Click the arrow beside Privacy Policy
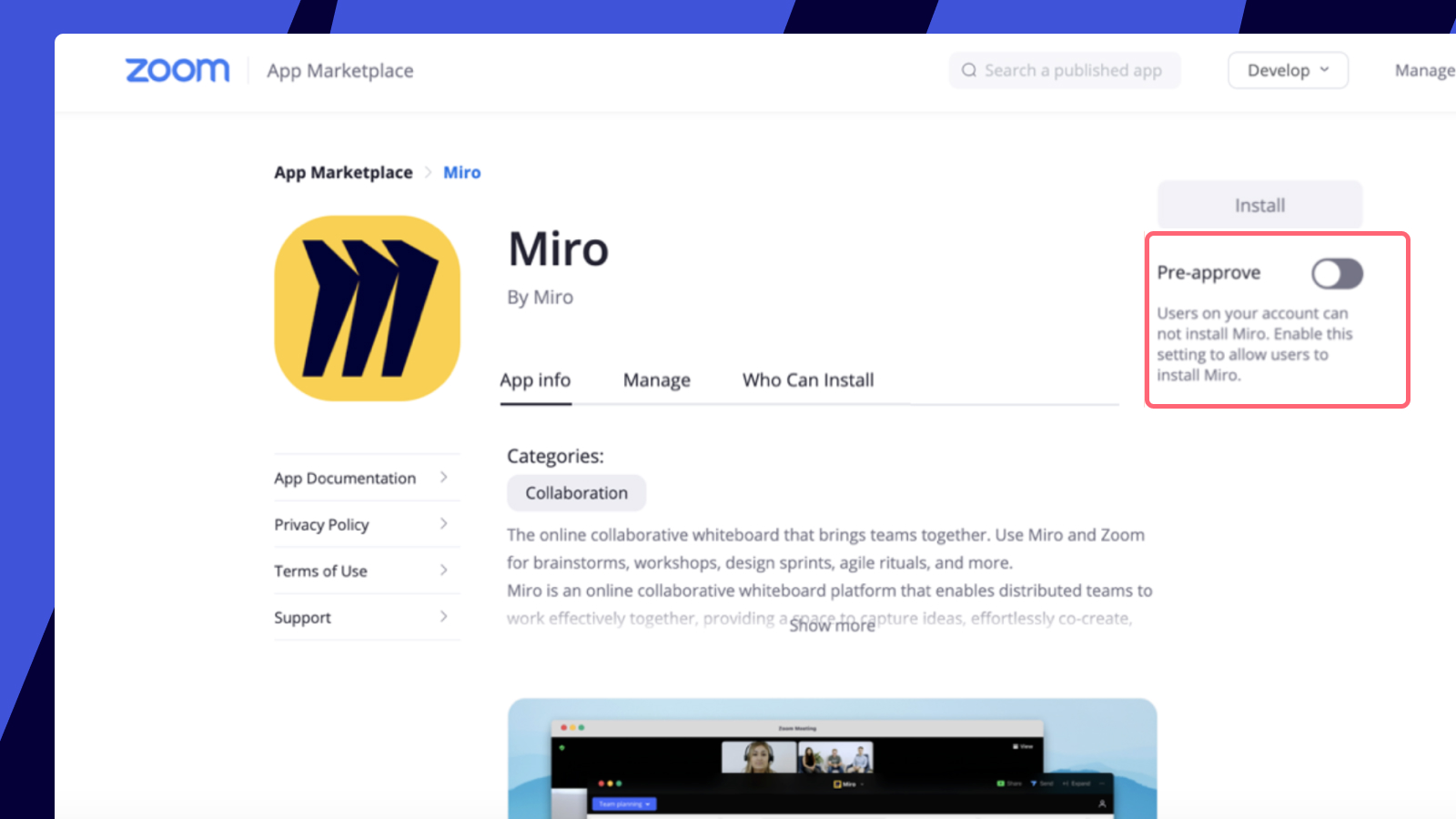Image resolution: width=1456 pixels, height=819 pixels. click(443, 524)
